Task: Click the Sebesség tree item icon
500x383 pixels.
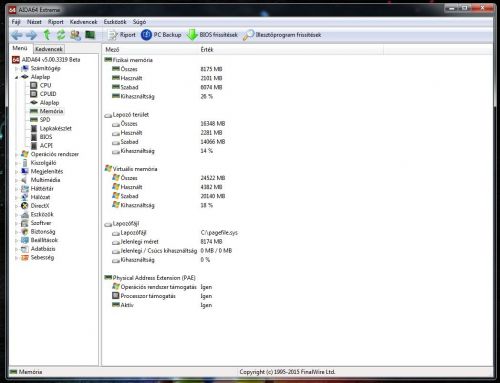Action: 25,258
